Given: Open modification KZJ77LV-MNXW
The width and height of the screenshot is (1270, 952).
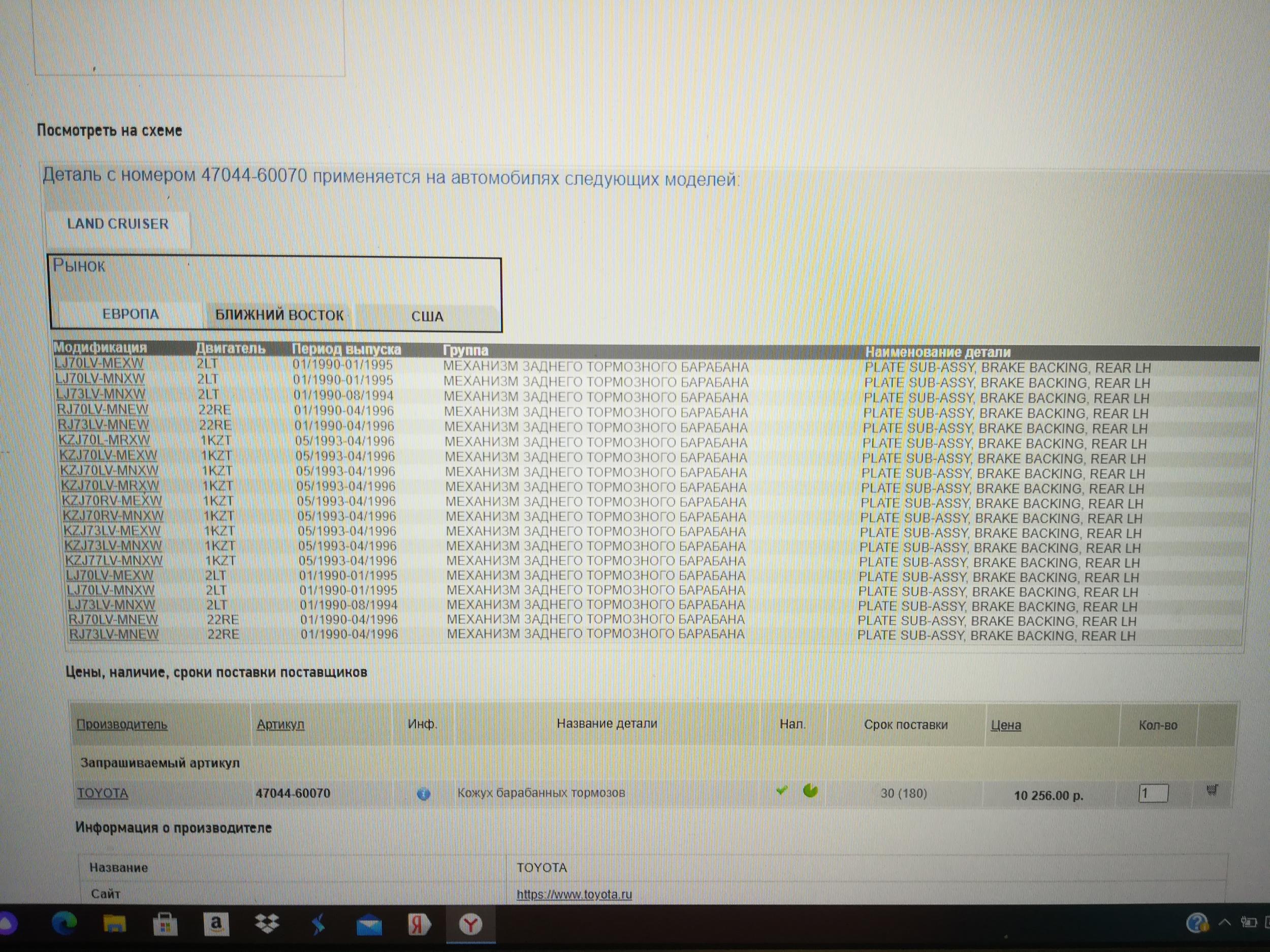Looking at the screenshot, I should 114,560.
